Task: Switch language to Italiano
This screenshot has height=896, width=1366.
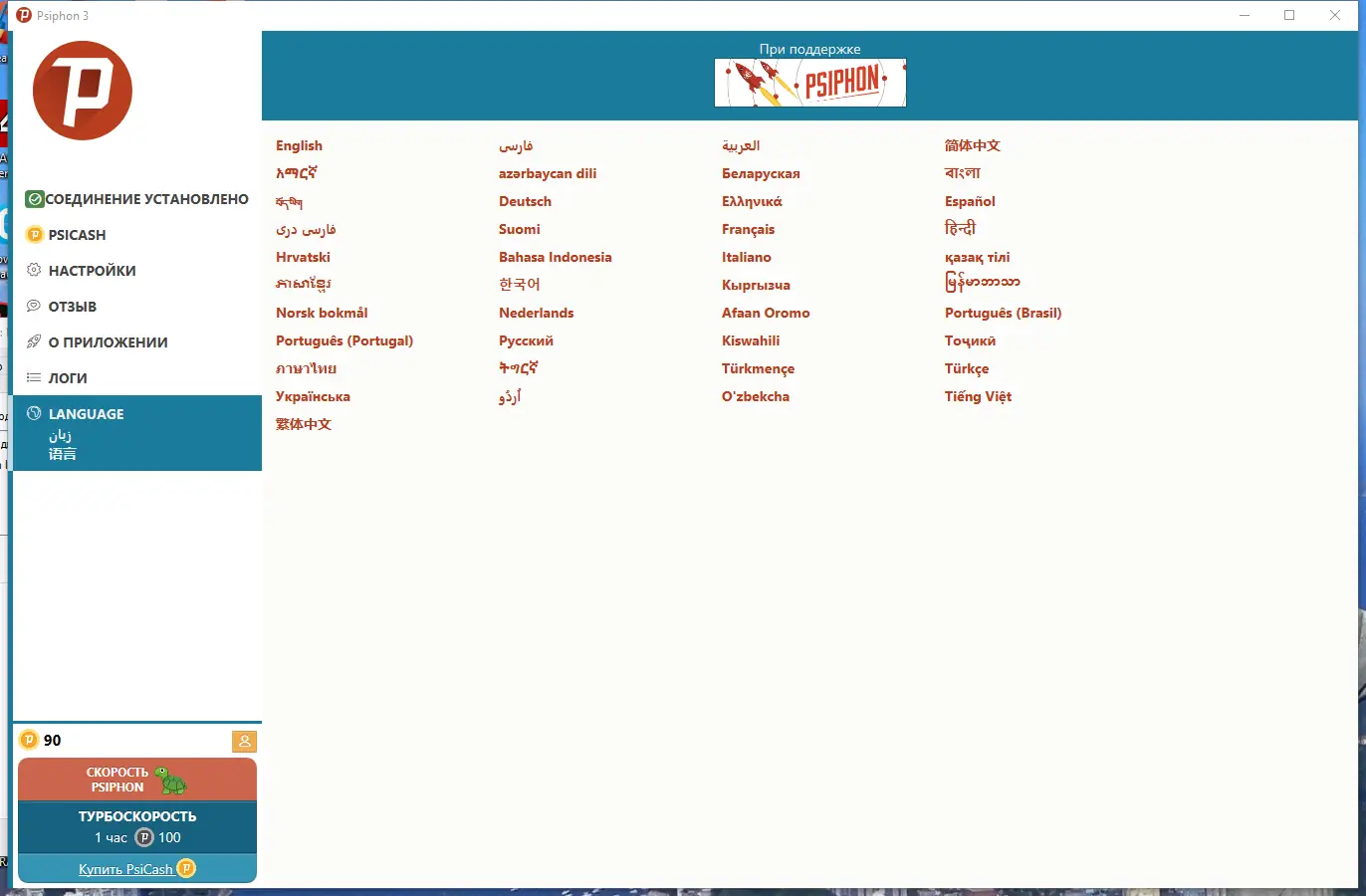Action: (747, 257)
